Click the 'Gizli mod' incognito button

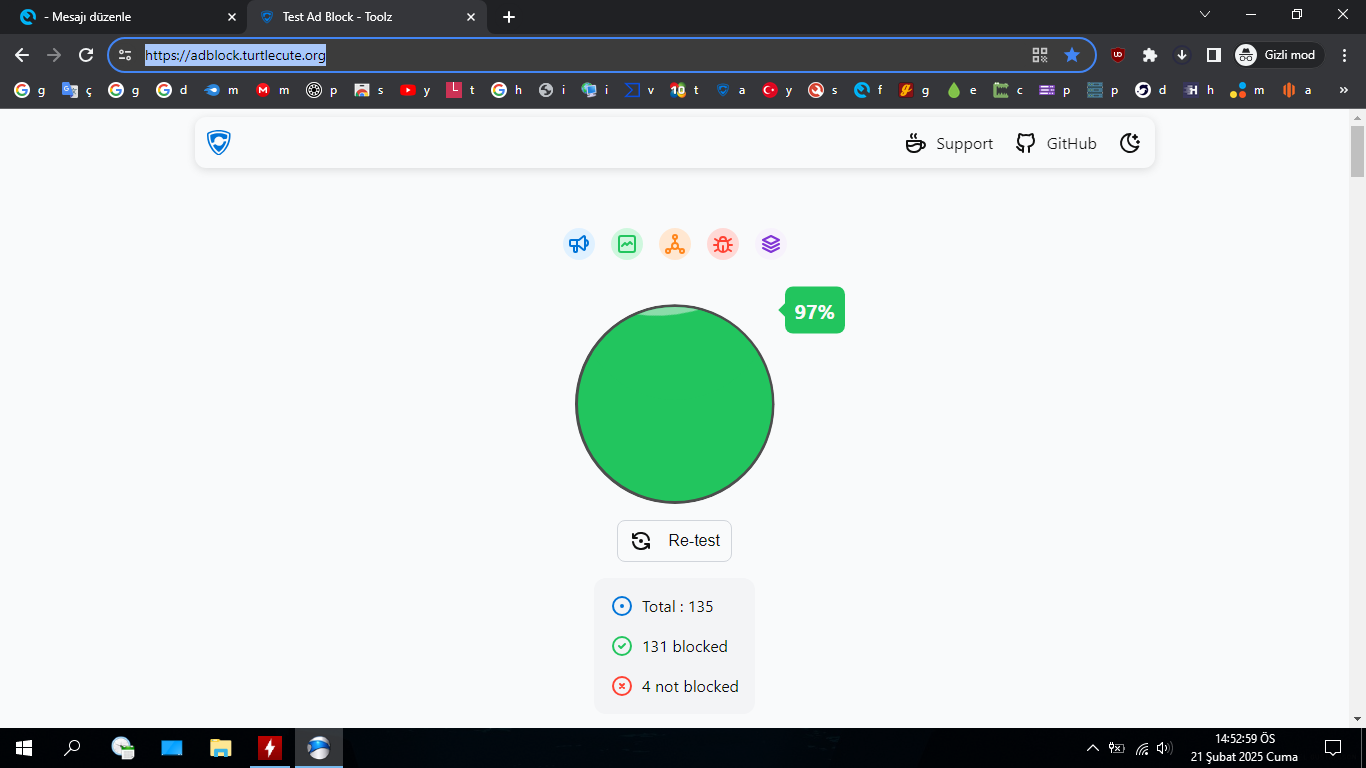(1279, 55)
